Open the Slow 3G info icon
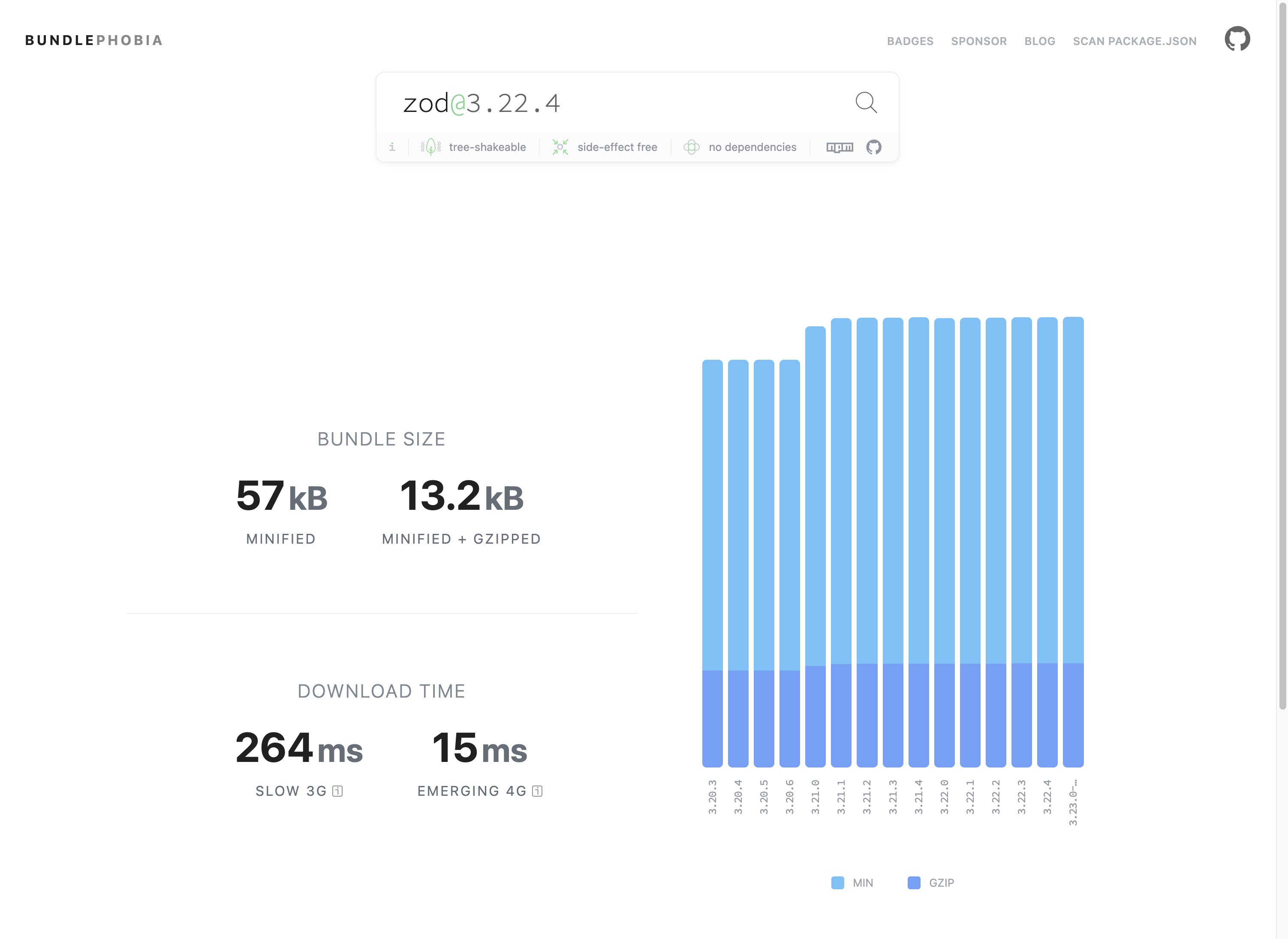1288x939 pixels. pos(337,791)
